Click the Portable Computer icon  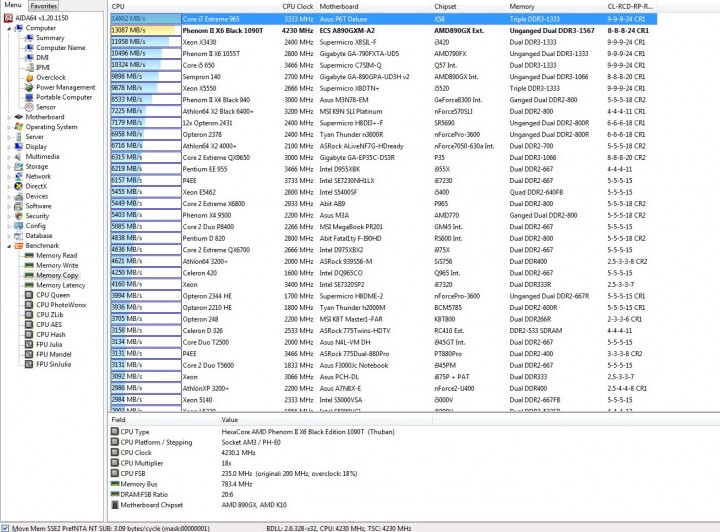pyautogui.click(x=29, y=97)
